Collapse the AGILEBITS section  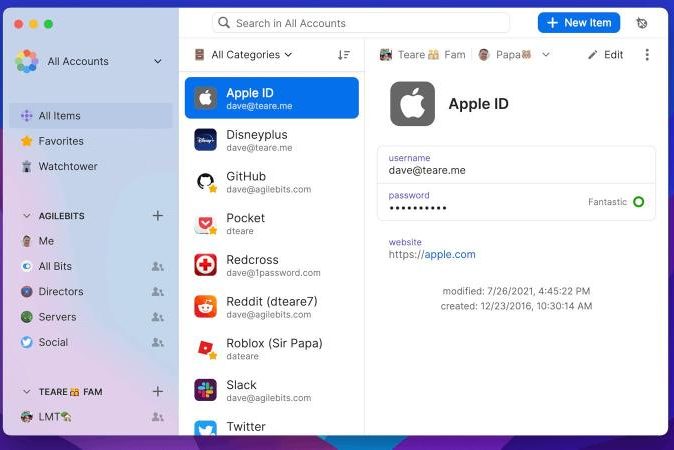pyautogui.click(x=27, y=216)
